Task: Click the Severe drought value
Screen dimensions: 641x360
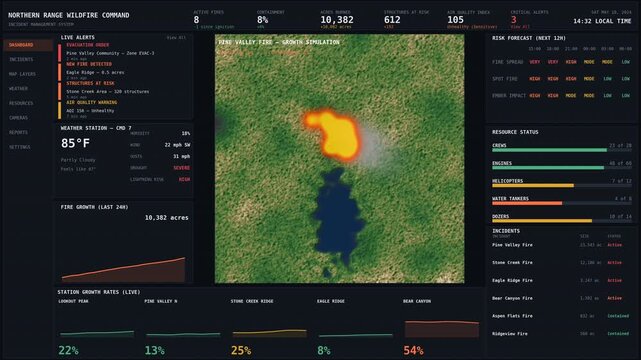Action: (181, 168)
